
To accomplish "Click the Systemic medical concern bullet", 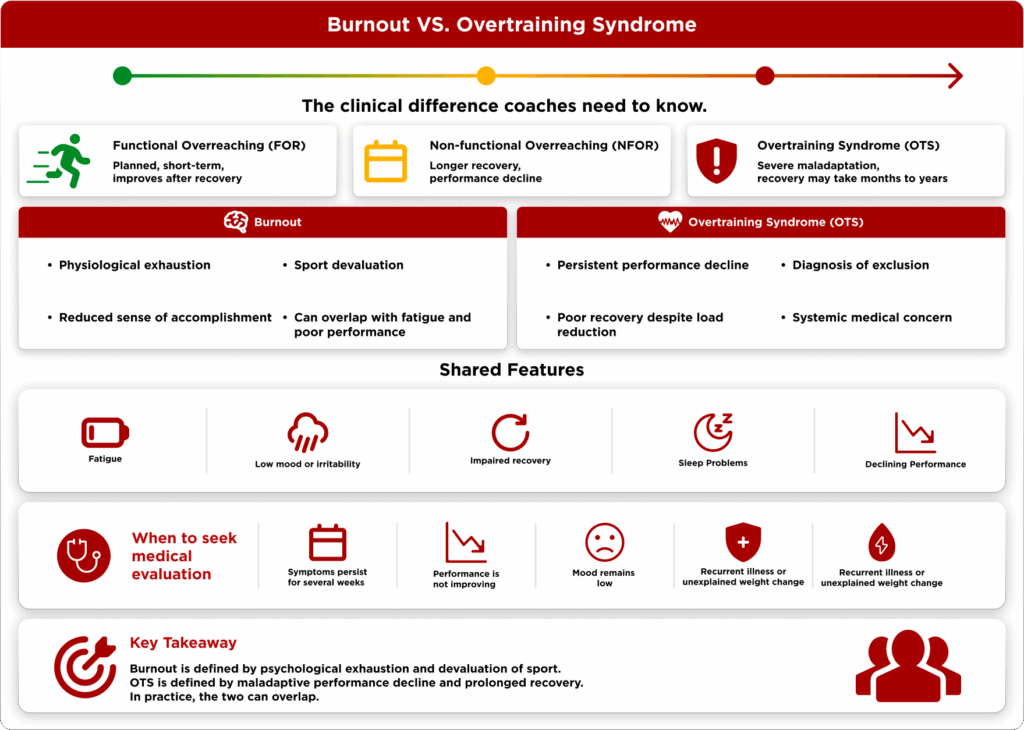I will (872, 317).
